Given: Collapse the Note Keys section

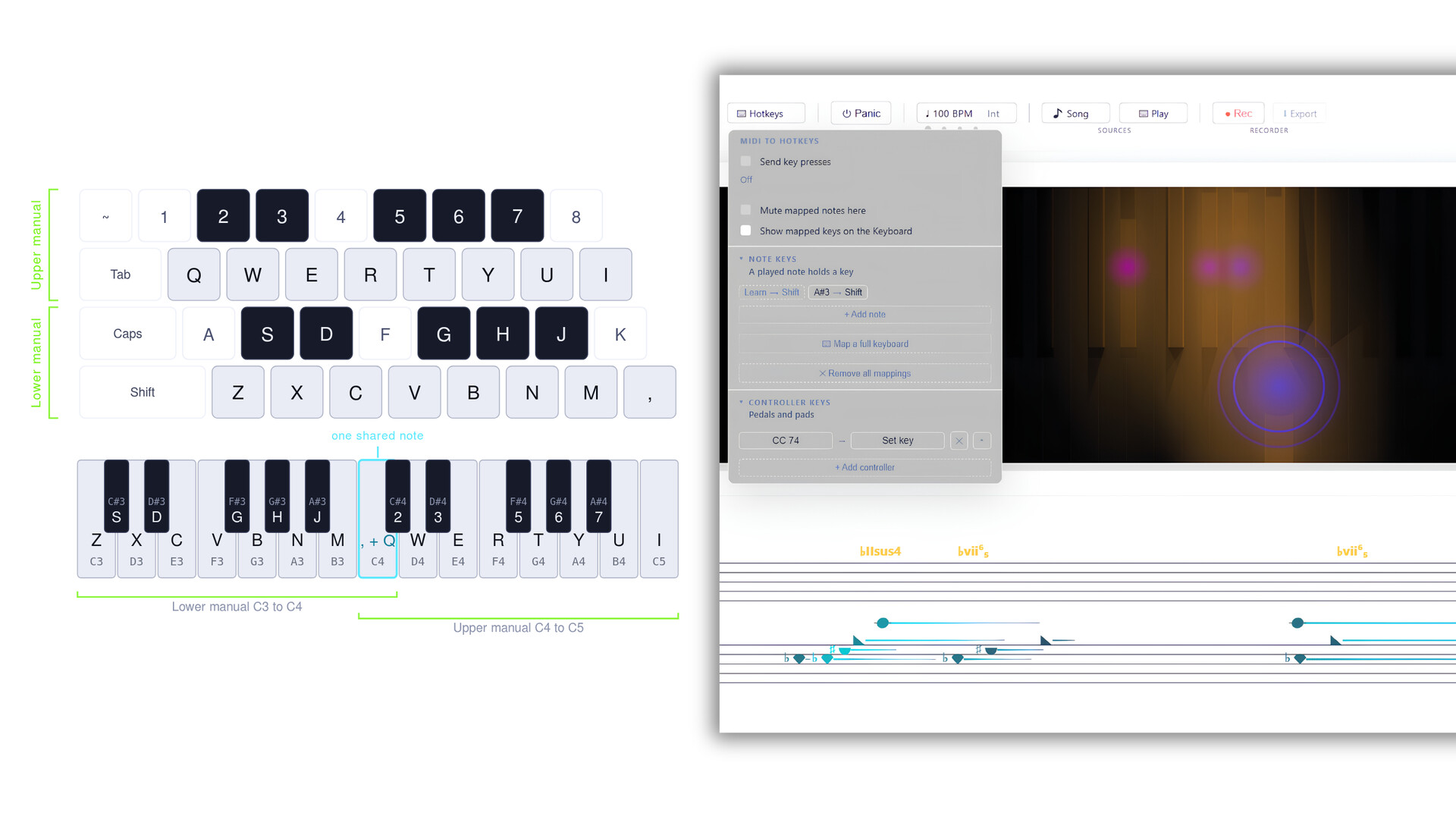Looking at the screenshot, I should (x=768, y=259).
